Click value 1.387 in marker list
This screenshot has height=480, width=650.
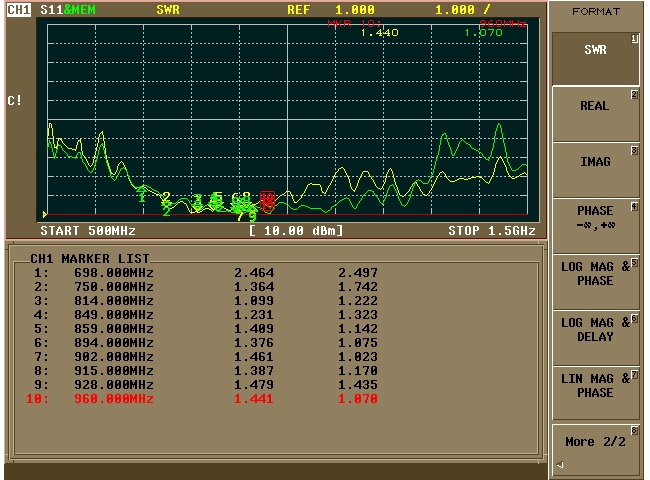(254, 371)
